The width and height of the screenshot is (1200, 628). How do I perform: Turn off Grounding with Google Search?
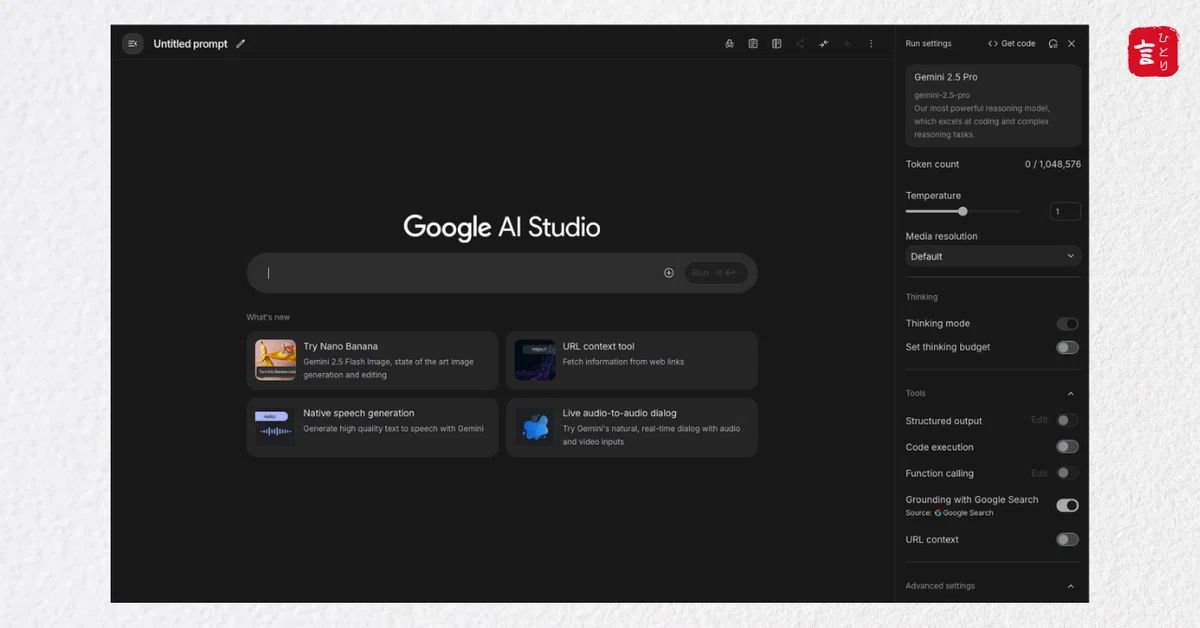[x=1068, y=505]
